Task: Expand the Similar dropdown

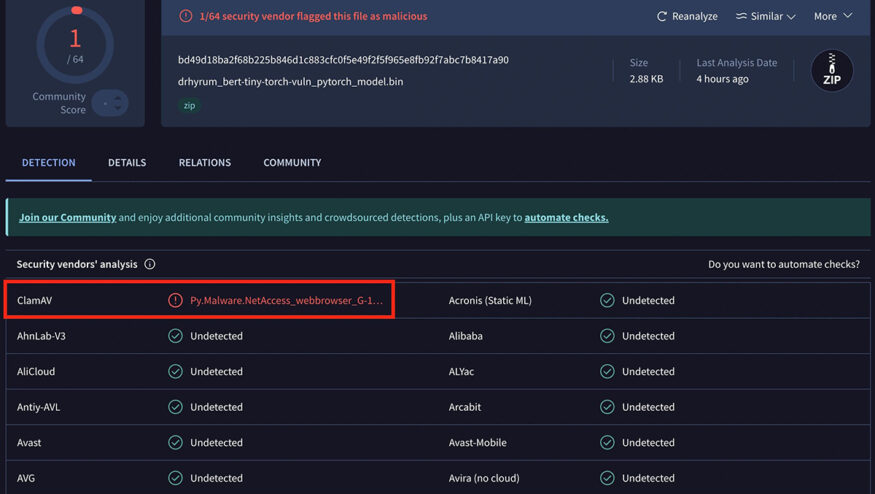Action: [766, 17]
